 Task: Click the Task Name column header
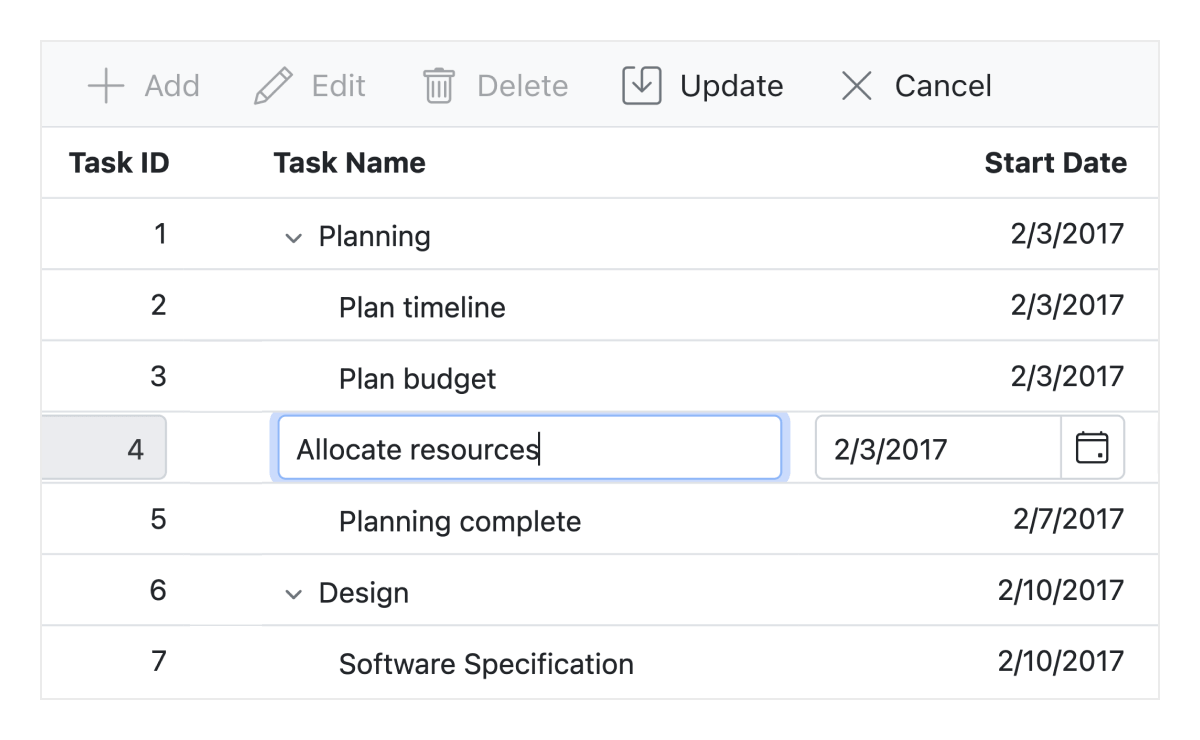point(349,162)
